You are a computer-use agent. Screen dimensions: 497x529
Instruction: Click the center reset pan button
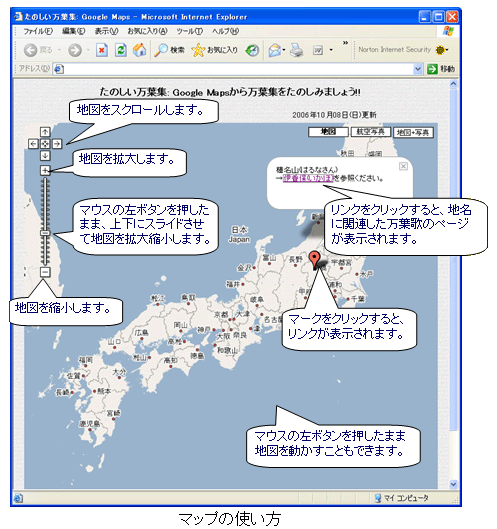(x=45, y=144)
